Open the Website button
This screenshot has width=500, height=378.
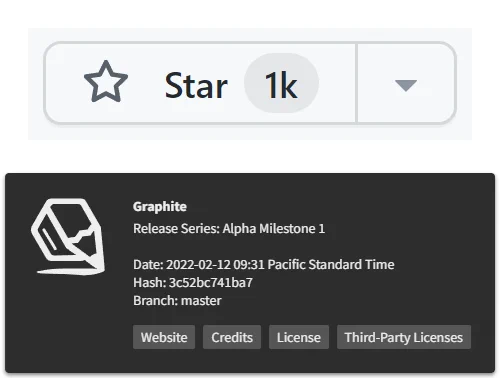164,337
